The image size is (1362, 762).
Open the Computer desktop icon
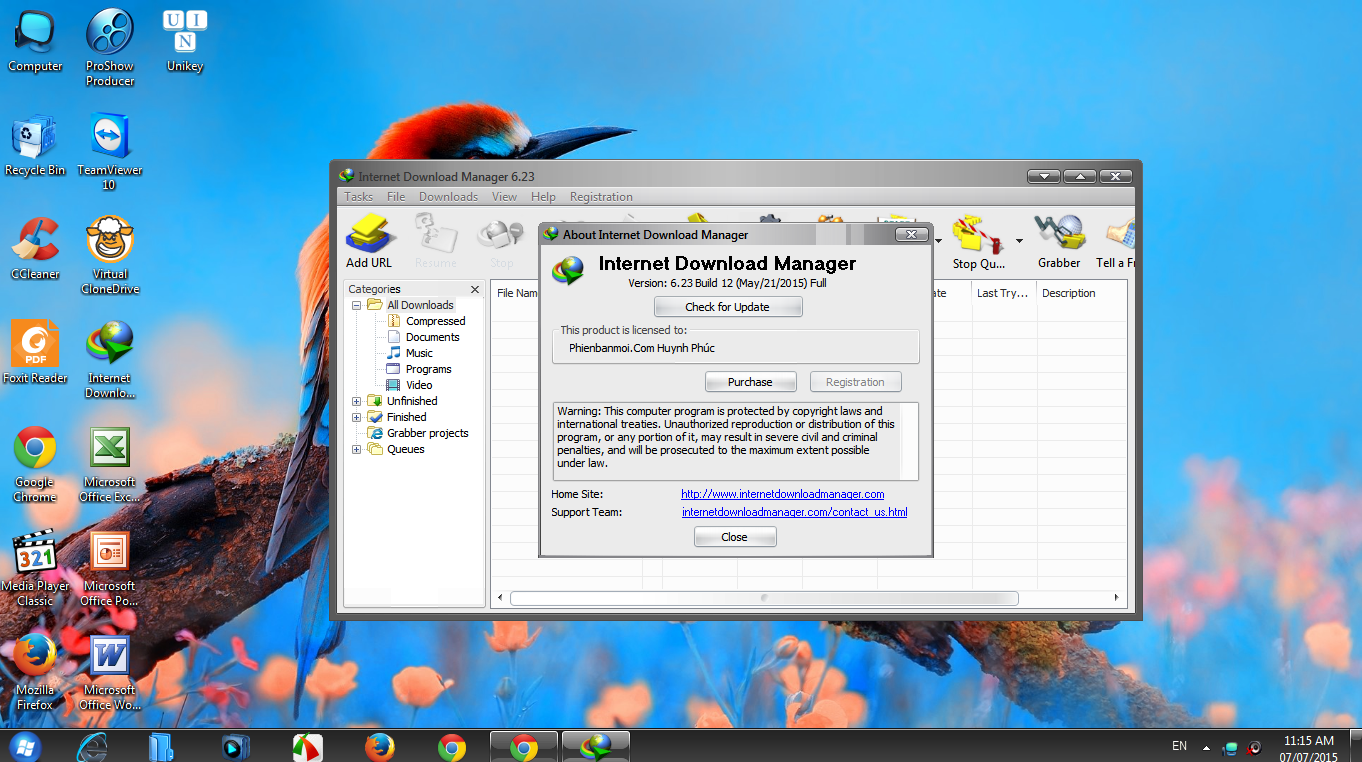[x=35, y=41]
